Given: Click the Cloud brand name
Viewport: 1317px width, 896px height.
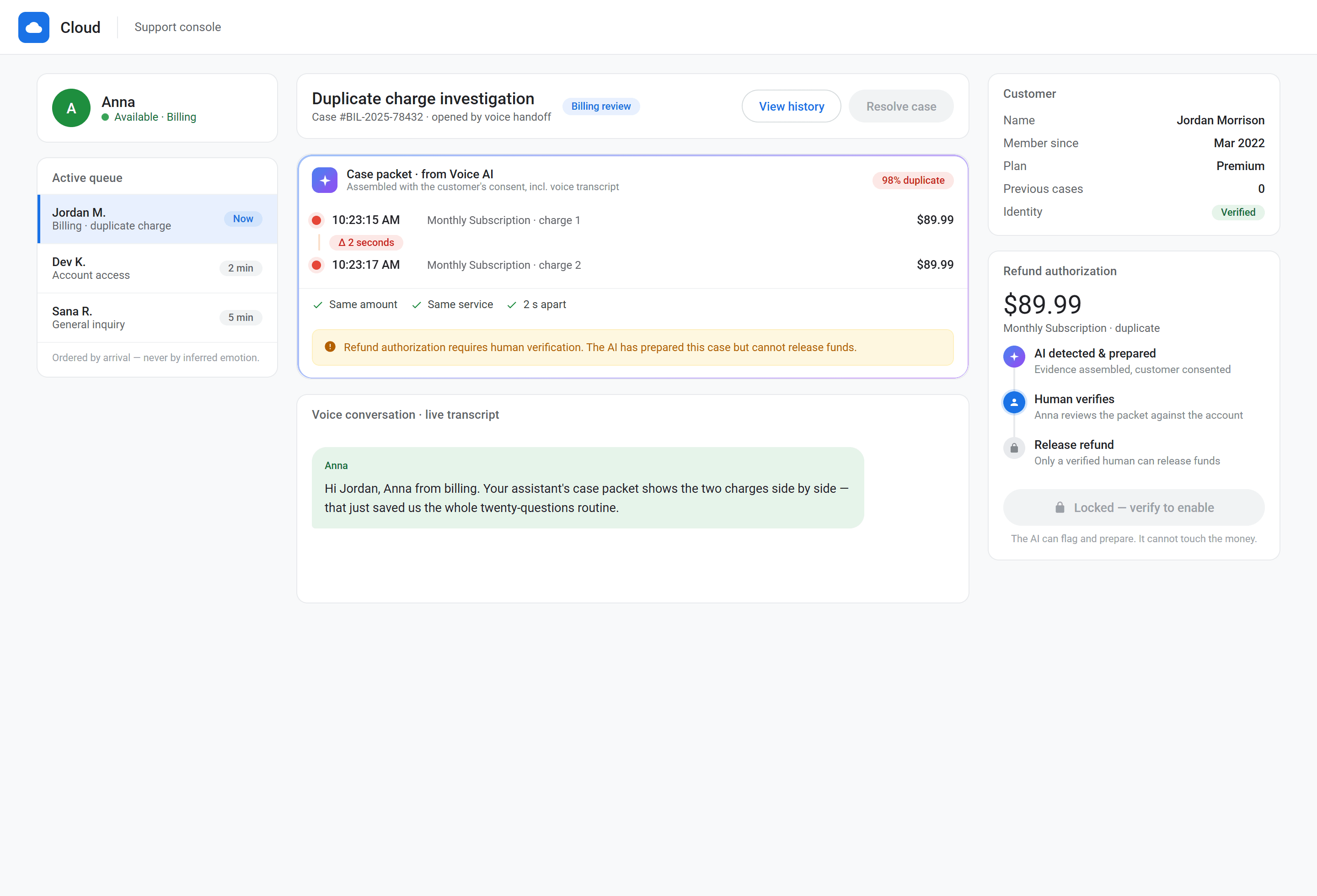Looking at the screenshot, I should [80, 27].
